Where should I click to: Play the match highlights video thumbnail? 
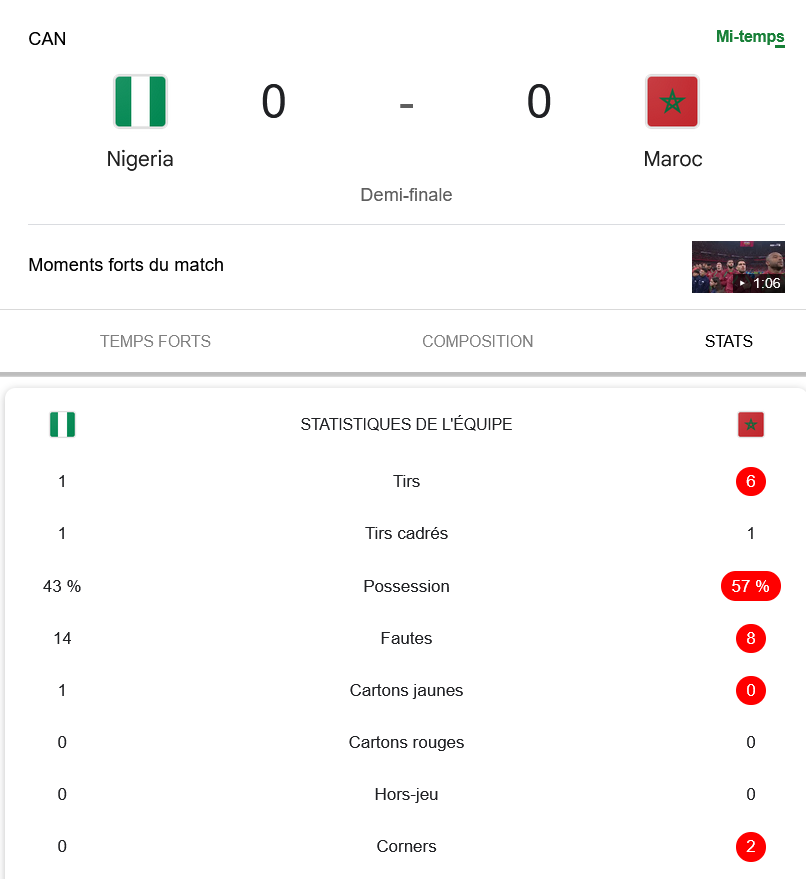[x=738, y=267]
